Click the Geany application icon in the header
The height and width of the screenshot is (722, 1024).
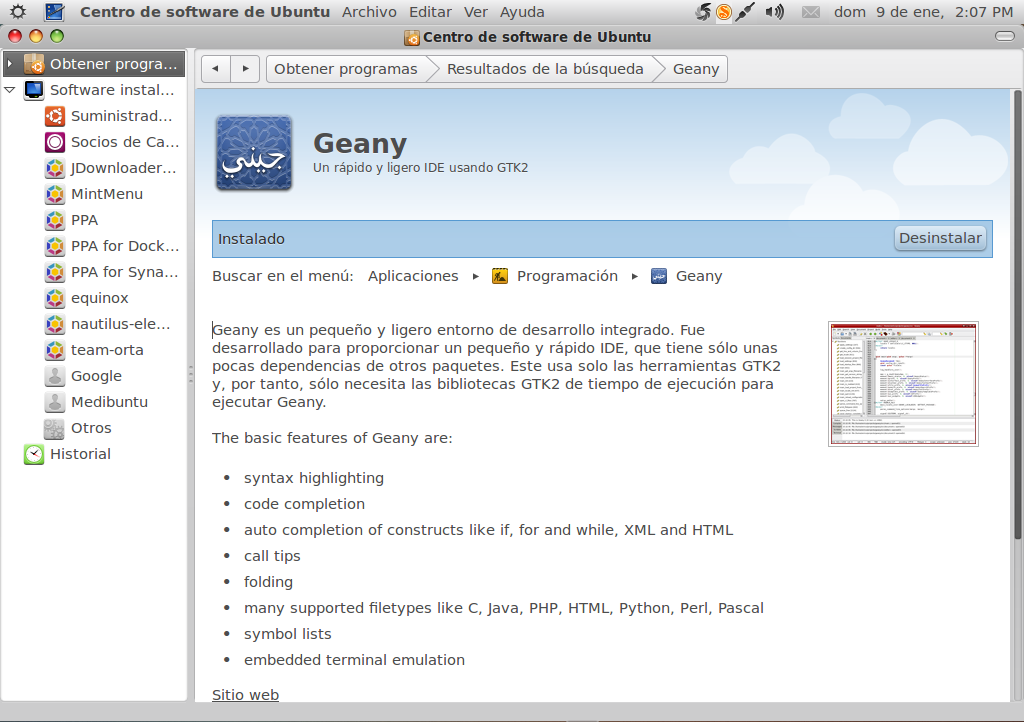point(253,151)
